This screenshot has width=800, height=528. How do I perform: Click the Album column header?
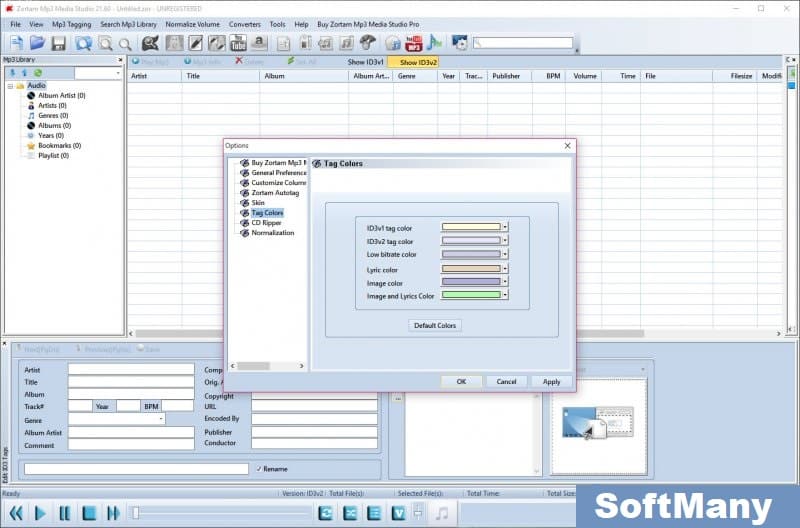(x=304, y=76)
